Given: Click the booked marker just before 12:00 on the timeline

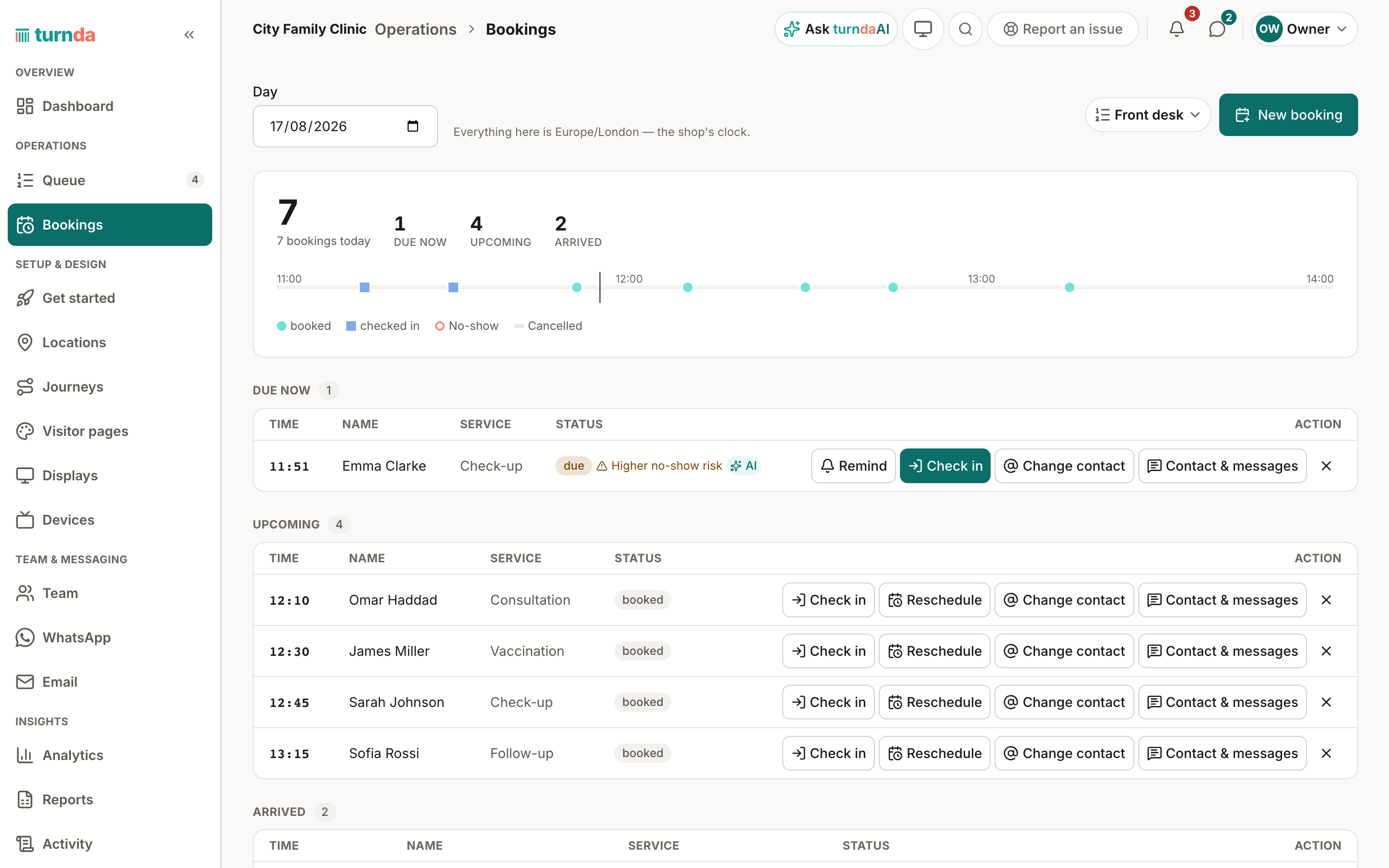Looking at the screenshot, I should (577, 287).
